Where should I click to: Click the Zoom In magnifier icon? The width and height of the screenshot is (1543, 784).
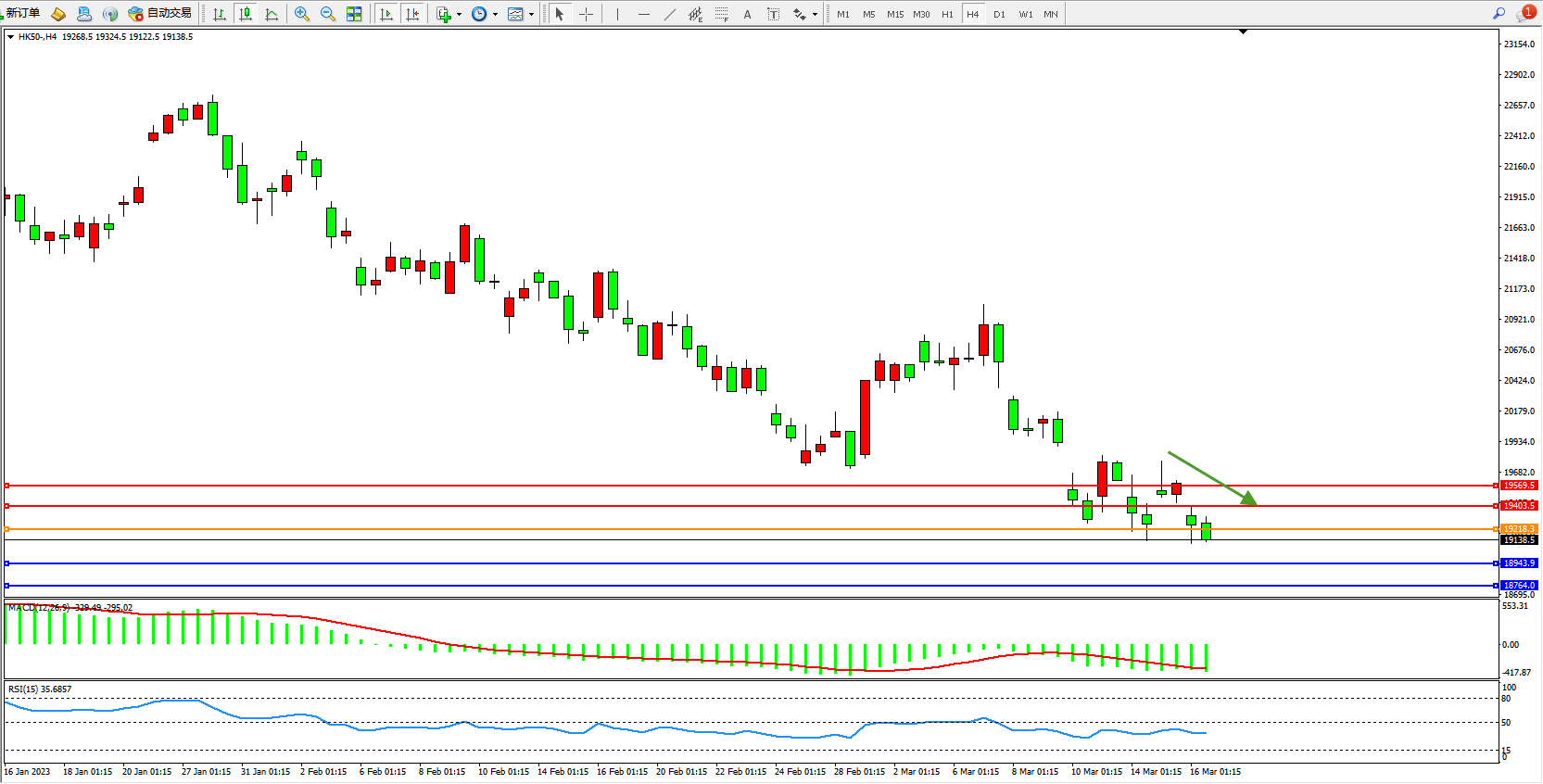coord(301,14)
